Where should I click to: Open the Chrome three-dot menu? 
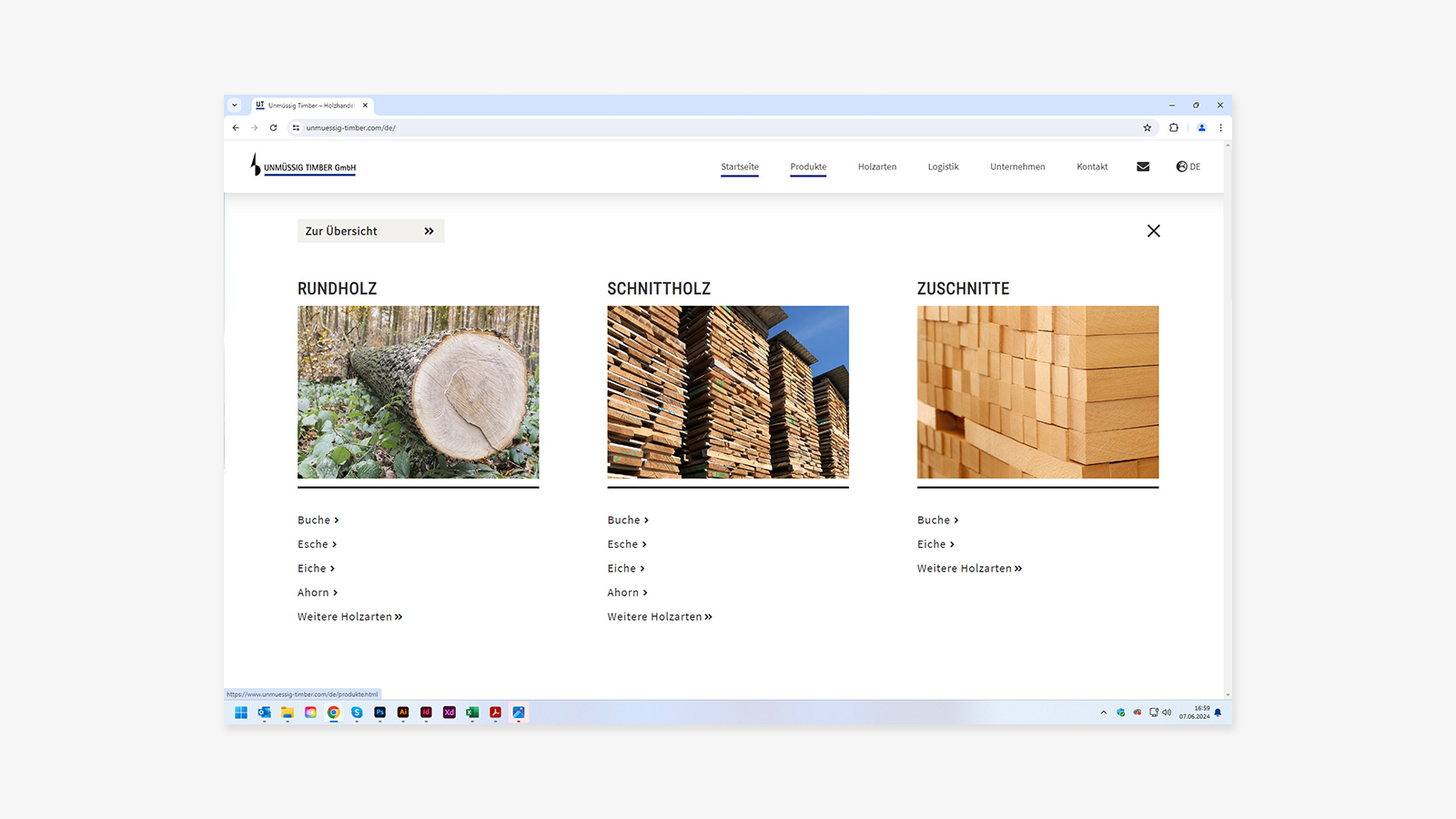(x=1221, y=128)
